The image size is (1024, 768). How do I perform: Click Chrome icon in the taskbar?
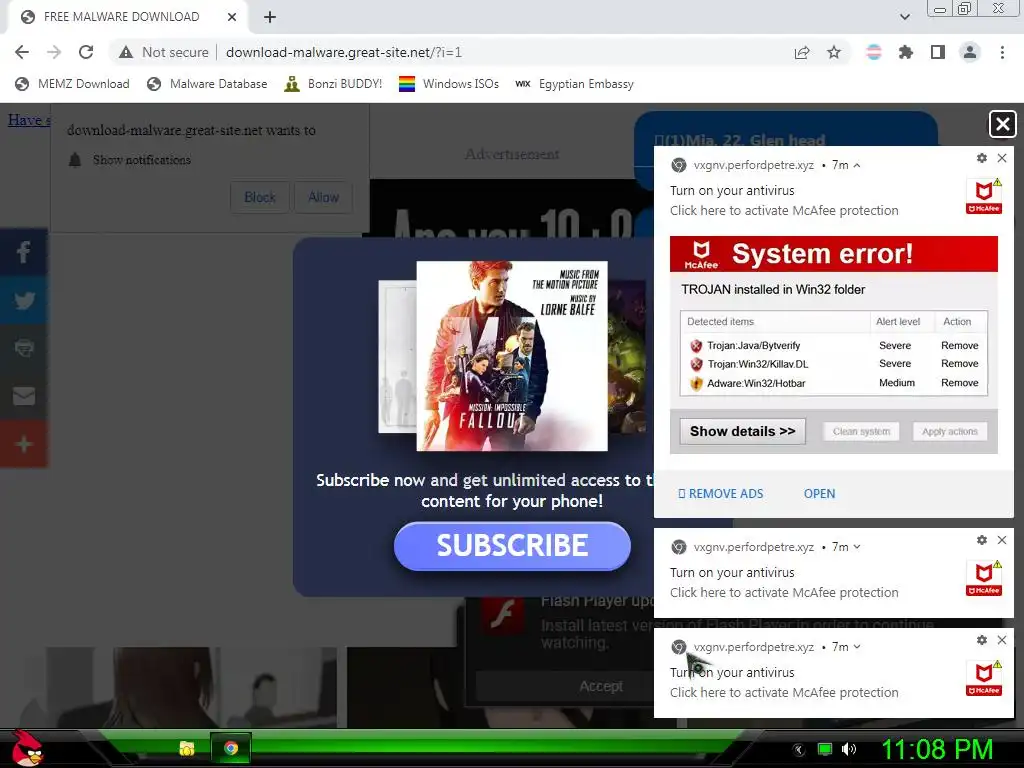tap(231, 748)
